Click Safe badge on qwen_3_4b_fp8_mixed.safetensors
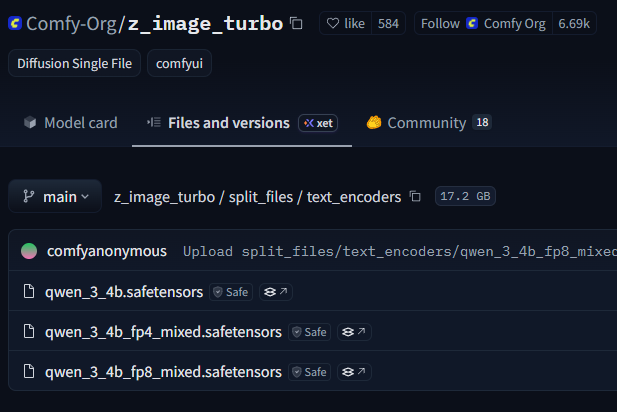Screen dimensions: 617x412 coord(309,372)
